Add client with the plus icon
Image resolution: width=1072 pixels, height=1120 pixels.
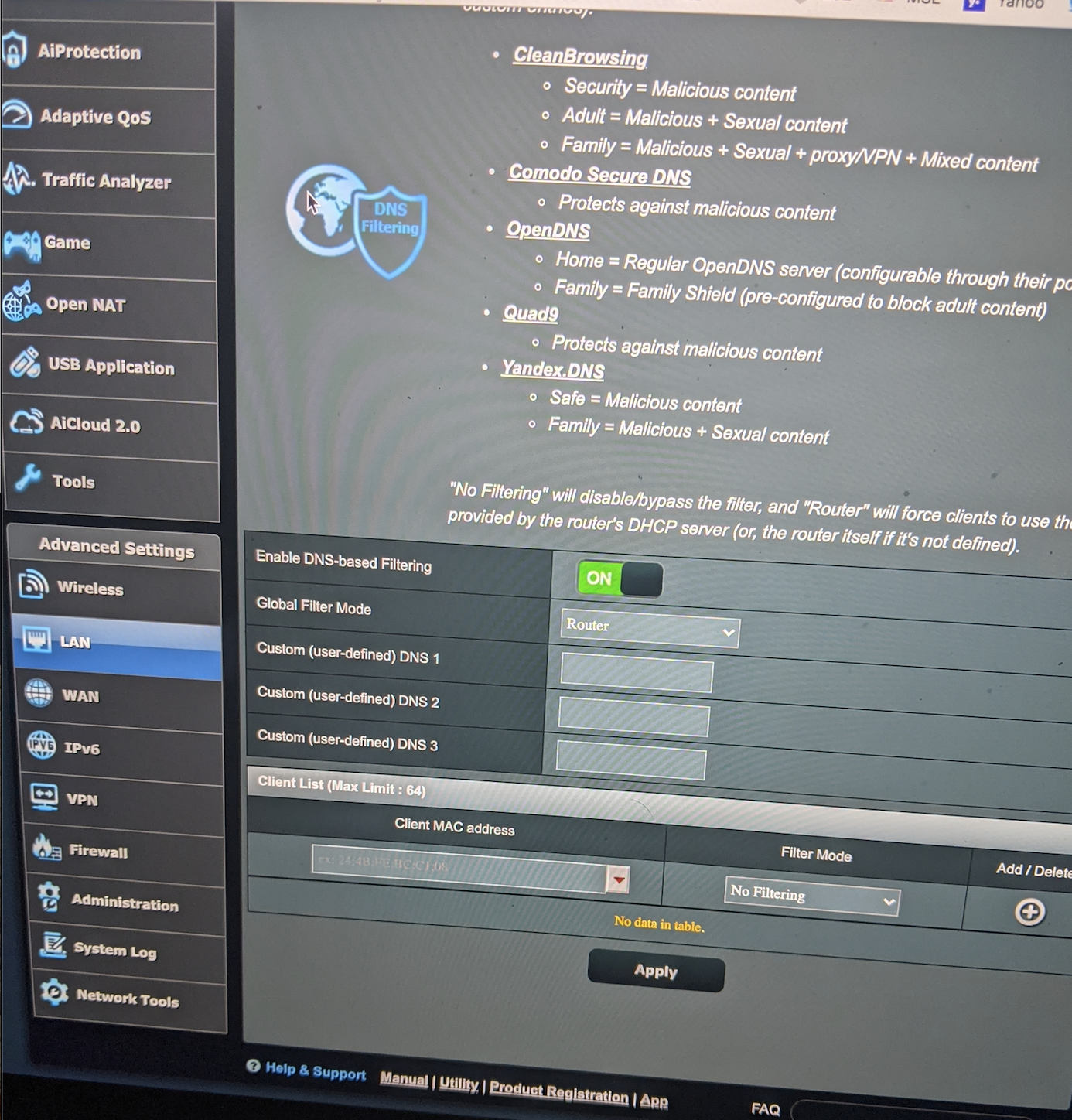tap(1029, 912)
